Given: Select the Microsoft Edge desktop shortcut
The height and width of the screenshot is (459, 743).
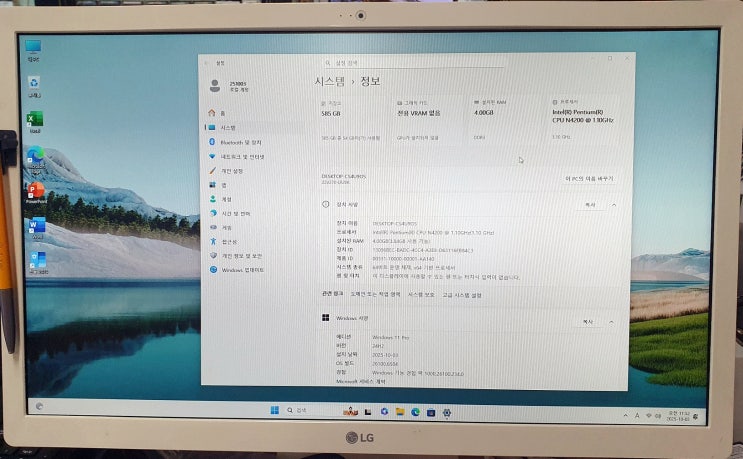Looking at the screenshot, I should (36, 160).
